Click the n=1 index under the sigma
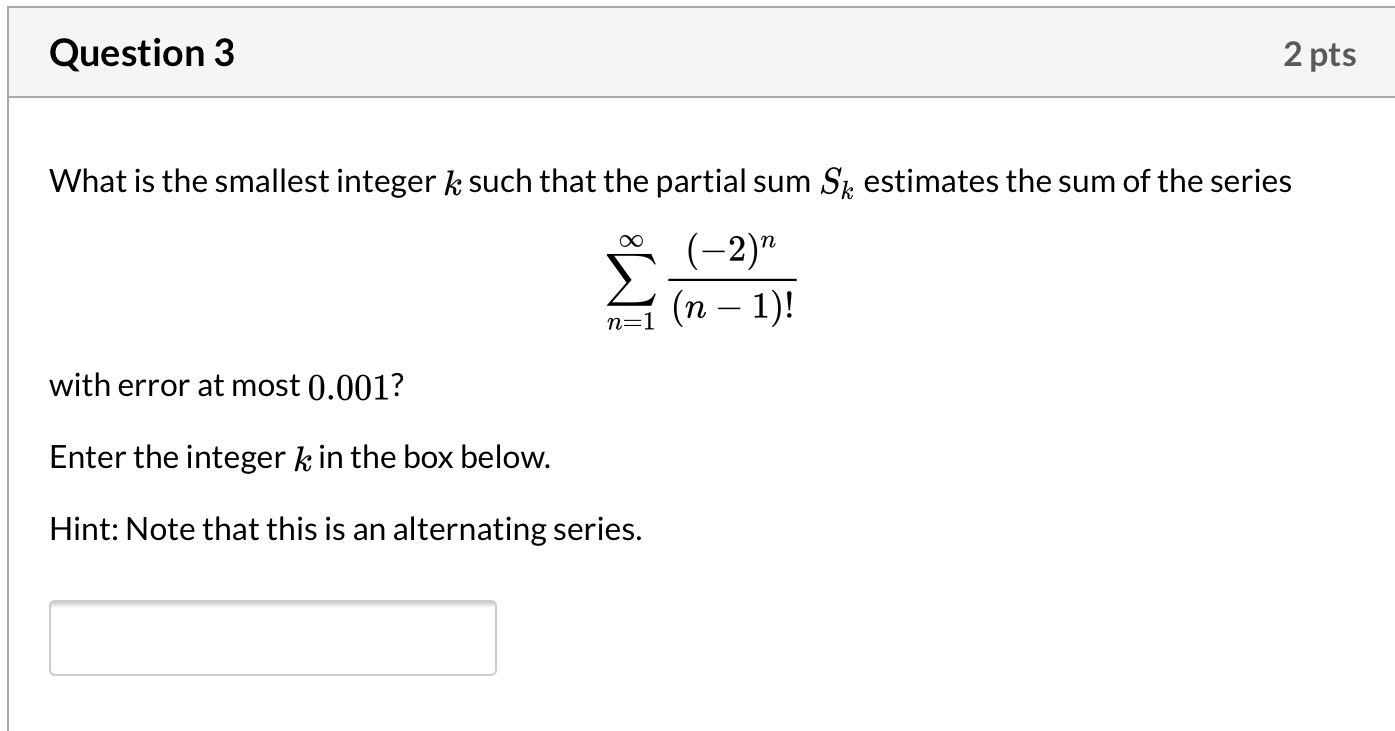The width and height of the screenshot is (1395, 731). (631, 320)
